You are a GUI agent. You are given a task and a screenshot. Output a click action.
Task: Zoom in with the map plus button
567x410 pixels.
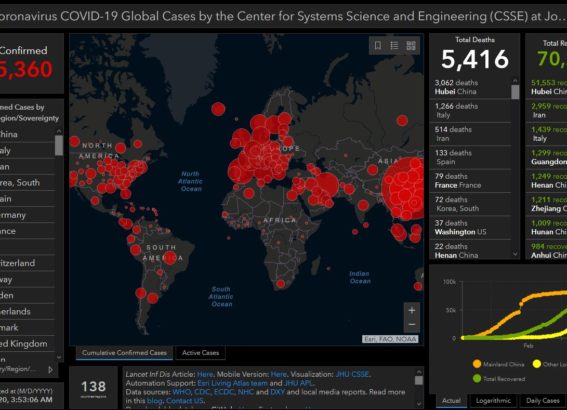pos(412,310)
